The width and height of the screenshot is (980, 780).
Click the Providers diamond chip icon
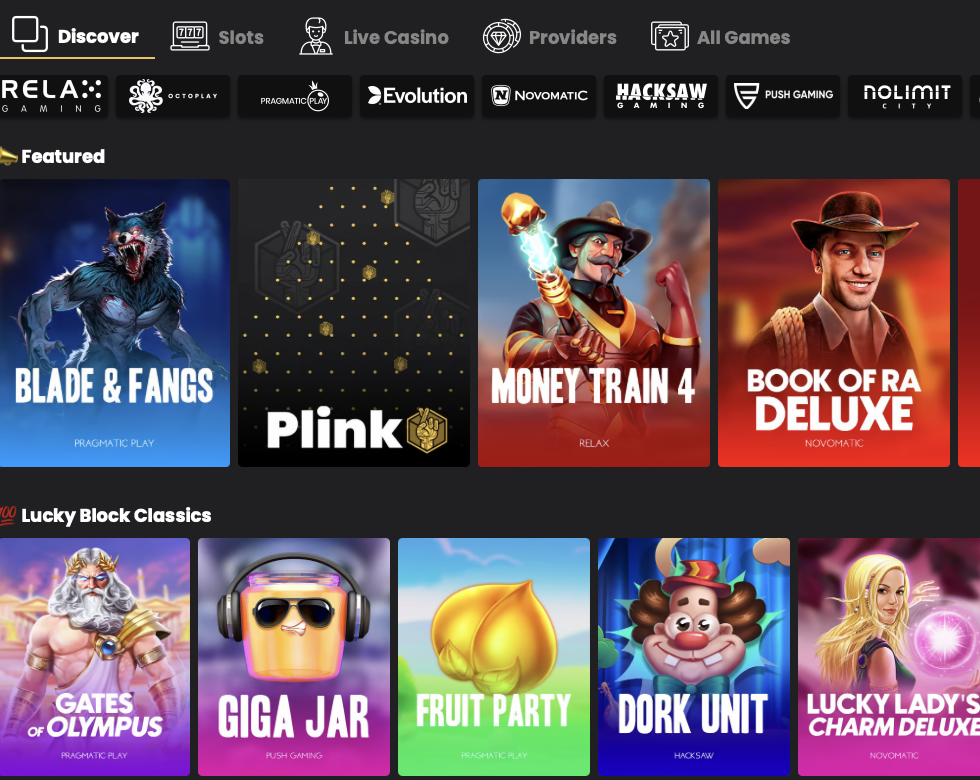[x=501, y=36]
